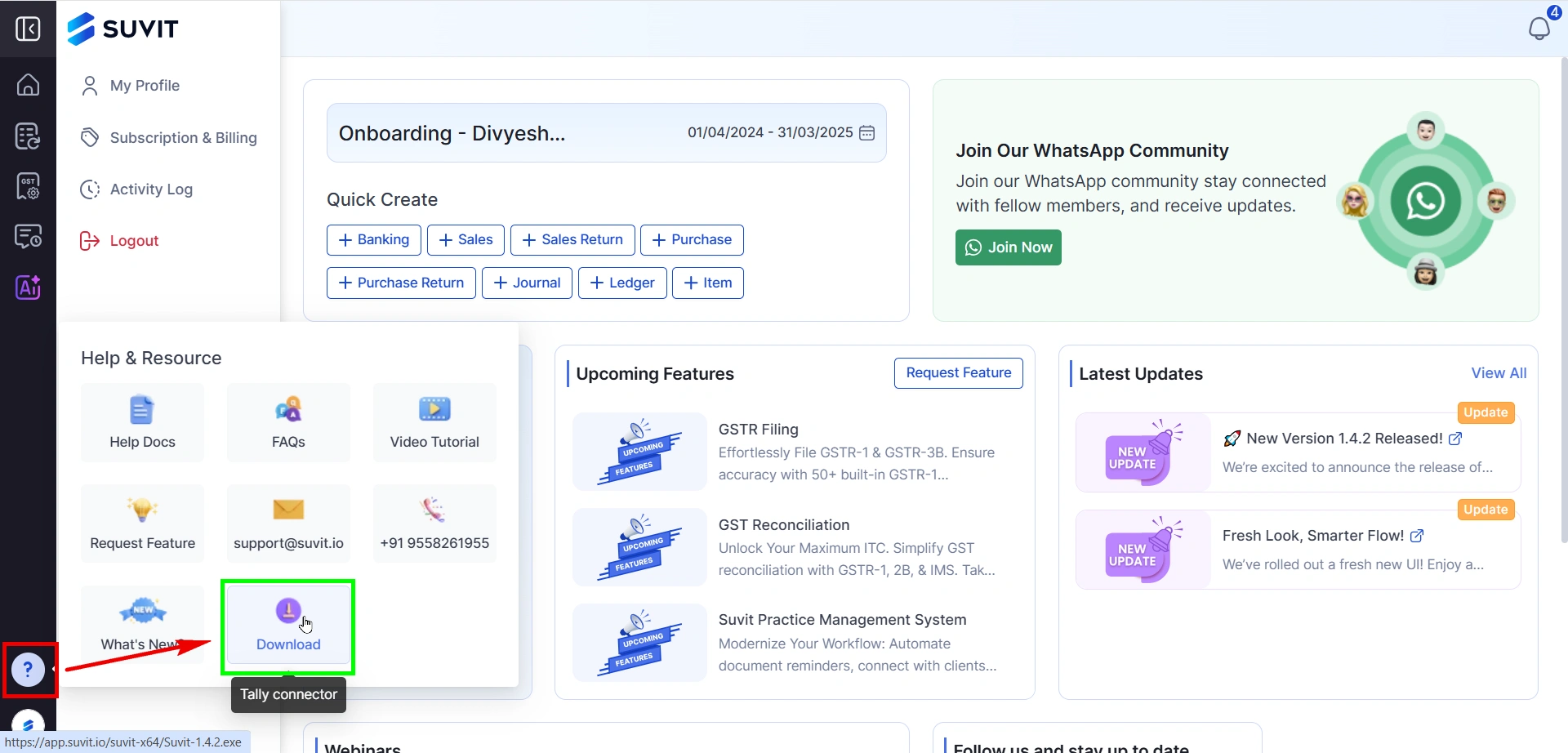Open the What's New tile

(x=143, y=625)
